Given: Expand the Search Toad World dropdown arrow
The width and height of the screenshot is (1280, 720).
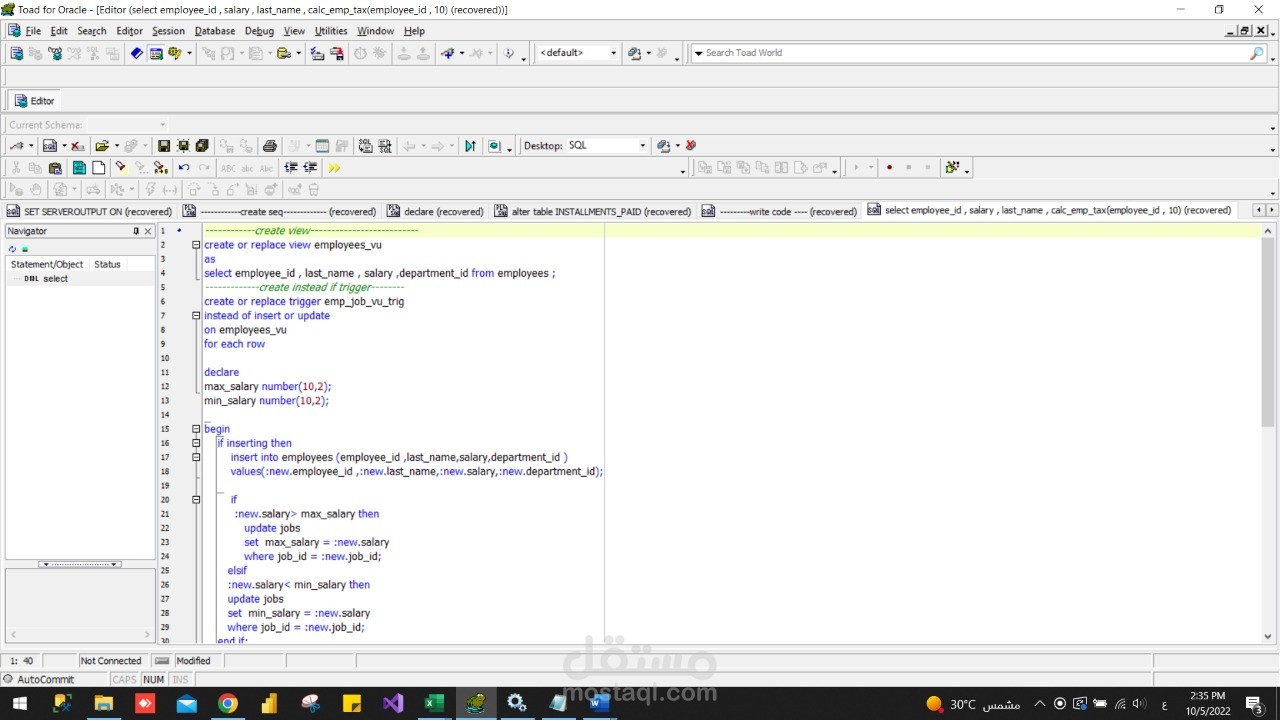Looking at the screenshot, I should point(698,53).
